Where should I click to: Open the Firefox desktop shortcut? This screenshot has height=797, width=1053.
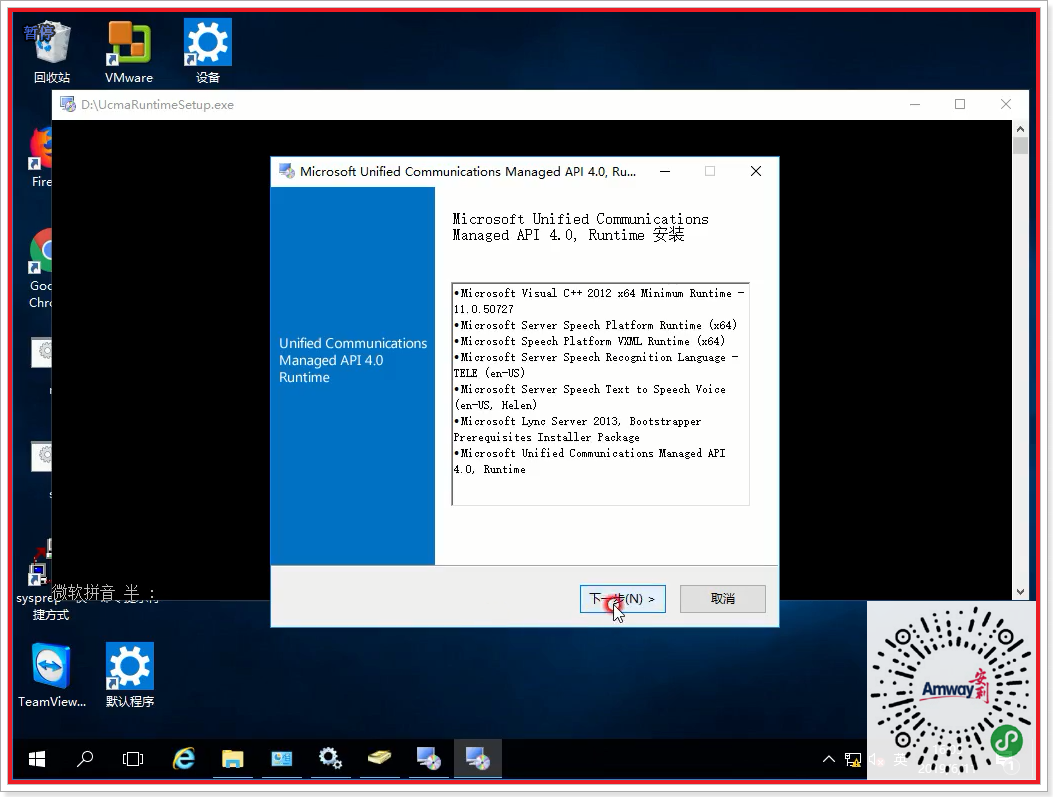tap(41, 158)
